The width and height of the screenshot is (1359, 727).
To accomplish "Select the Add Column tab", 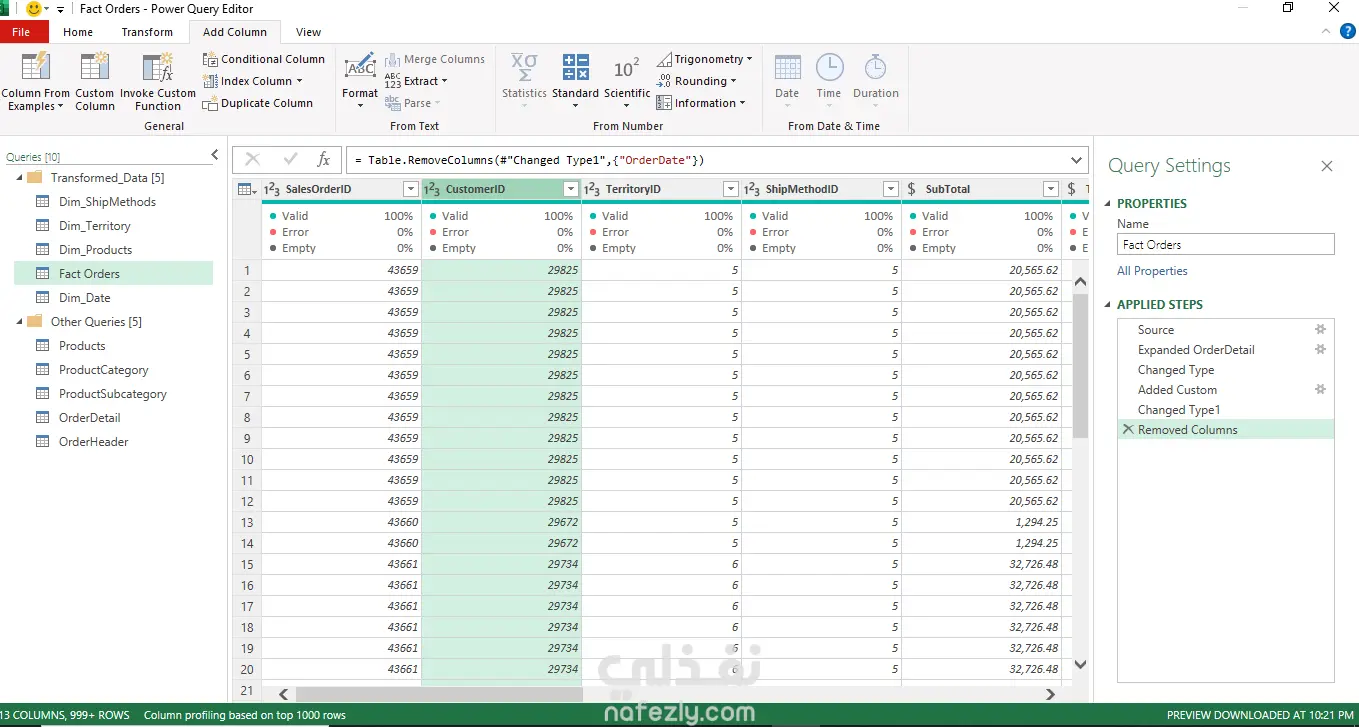I will [x=235, y=32].
